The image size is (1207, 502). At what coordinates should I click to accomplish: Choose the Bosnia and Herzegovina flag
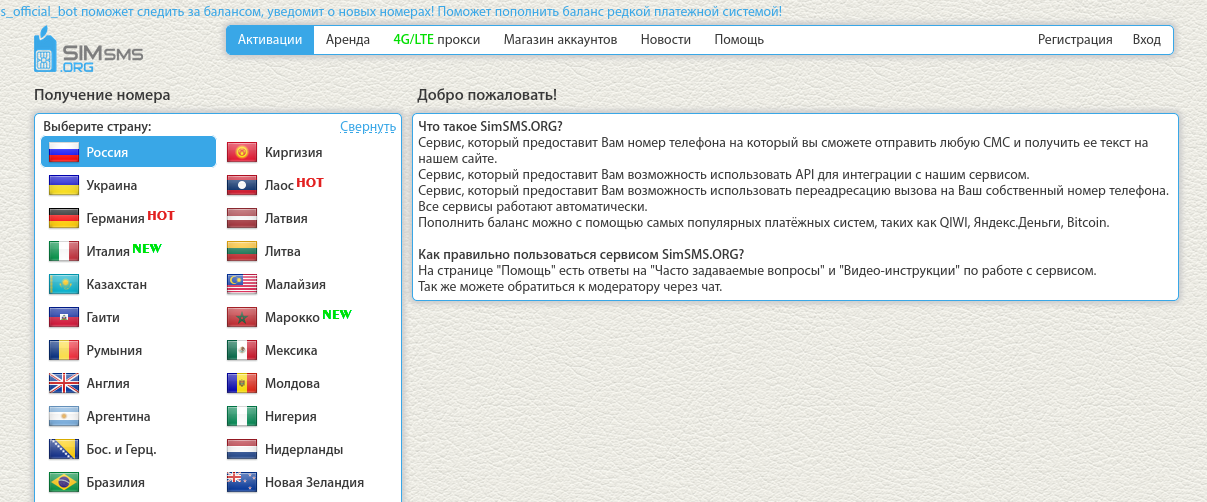click(64, 449)
